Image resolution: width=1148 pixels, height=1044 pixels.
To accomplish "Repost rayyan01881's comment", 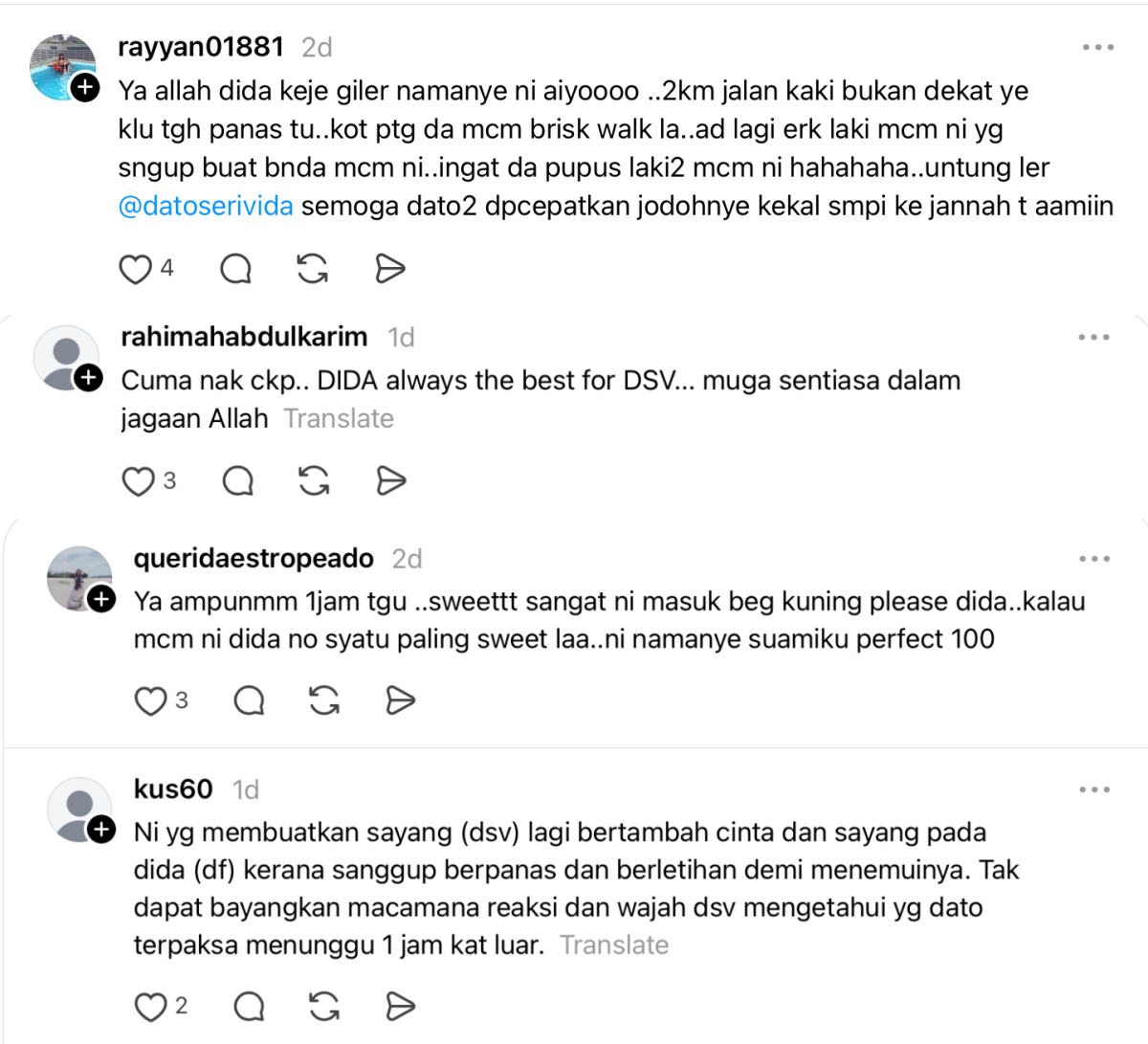I will pyautogui.click(x=313, y=270).
